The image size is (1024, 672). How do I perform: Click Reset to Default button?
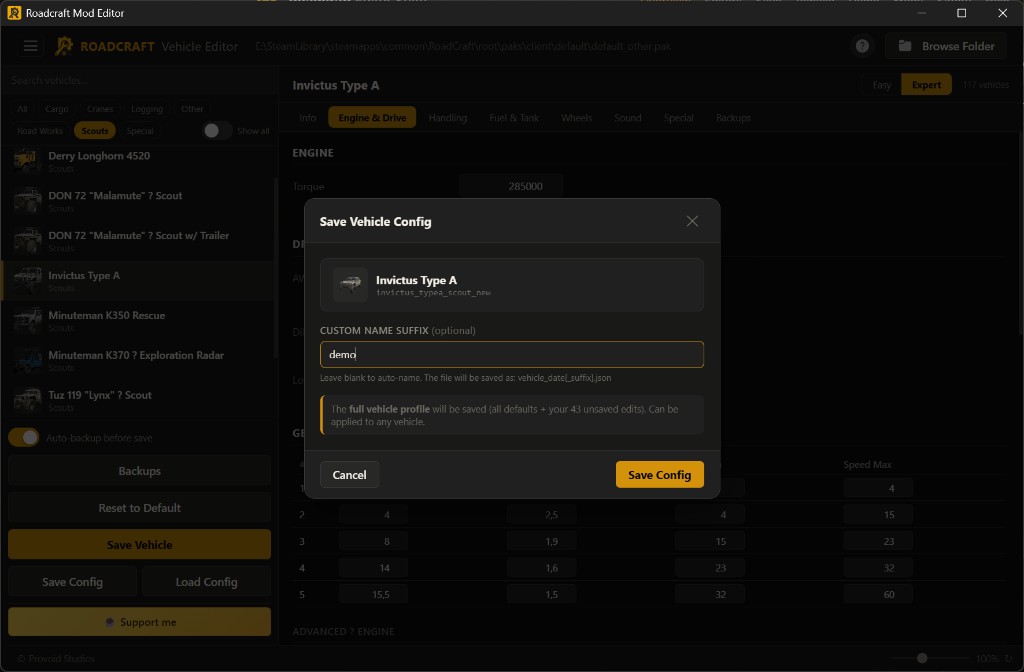pos(139,507)
